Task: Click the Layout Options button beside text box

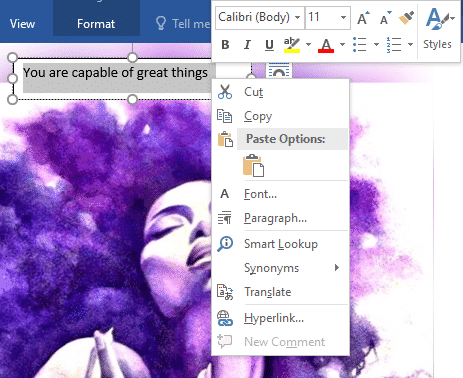Action: point(279,71)
